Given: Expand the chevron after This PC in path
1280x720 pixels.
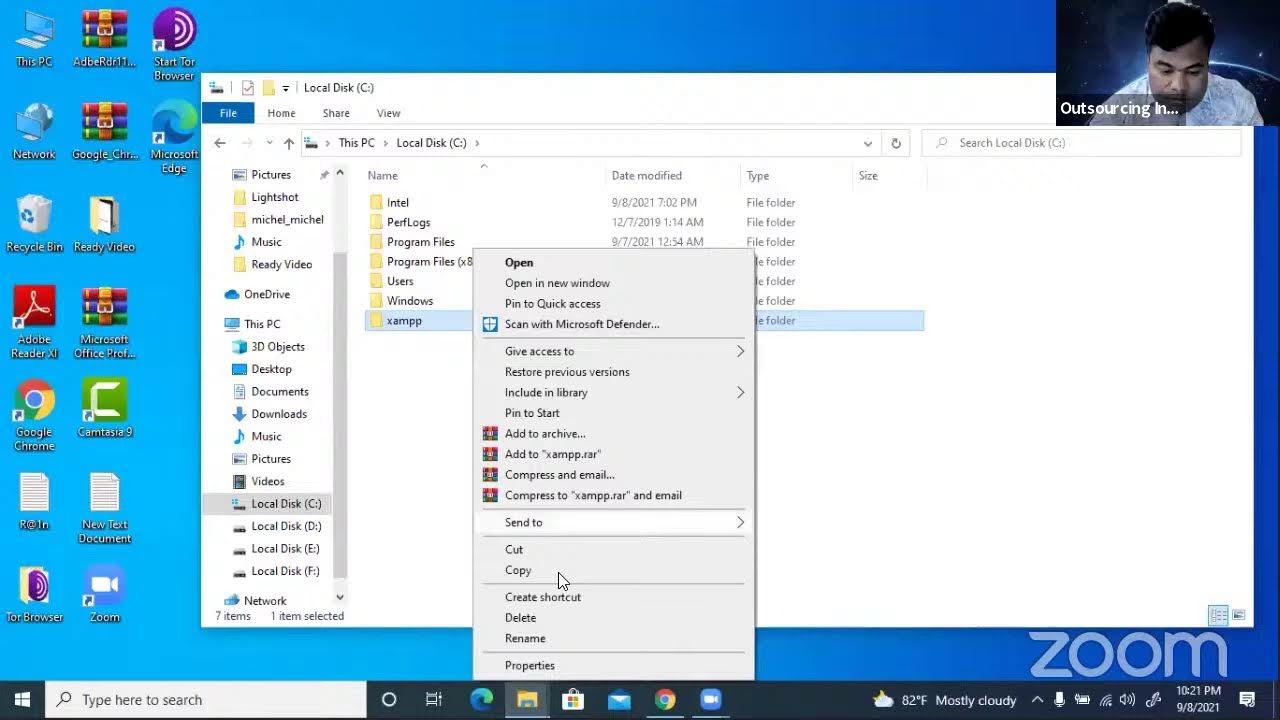Looking at the screenshot, I should click(385, 143).
